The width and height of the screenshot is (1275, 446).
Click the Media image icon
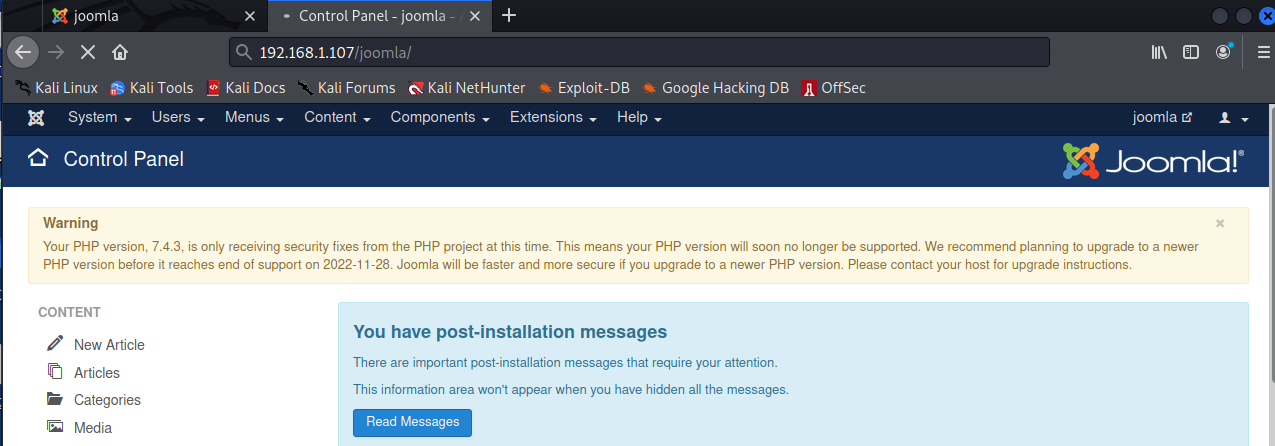click(x=55, y=427)
